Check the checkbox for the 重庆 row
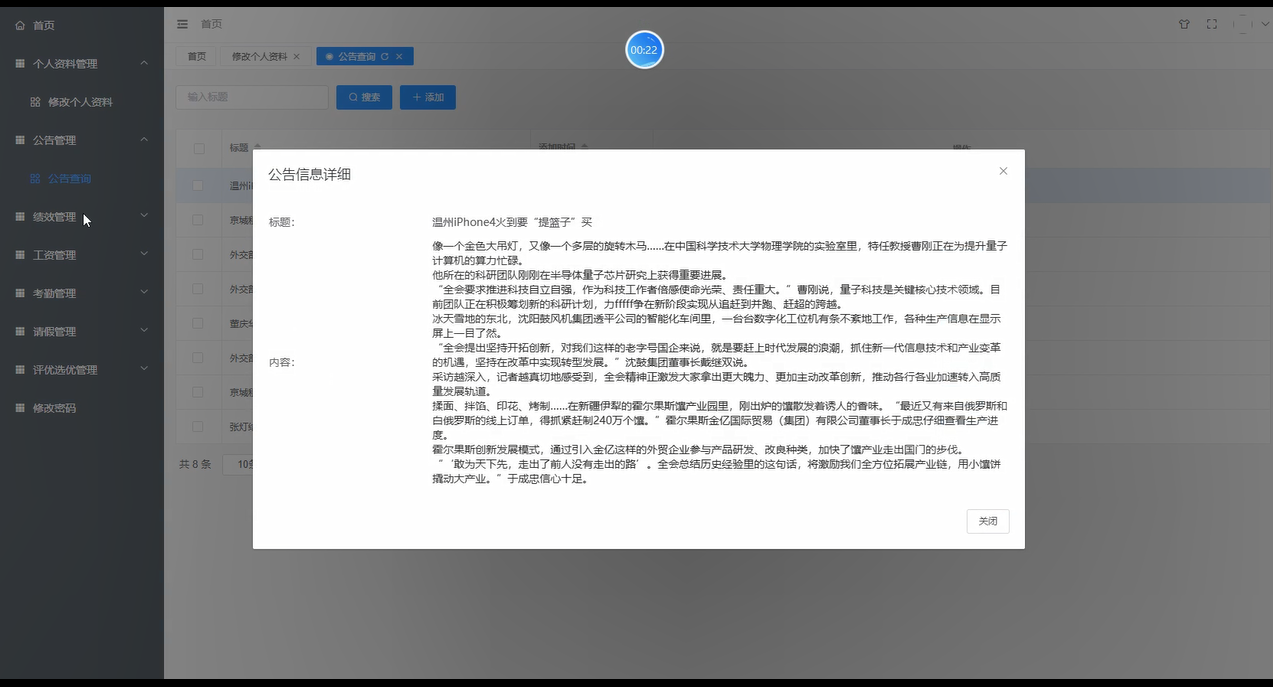 [x=198, y=323]
